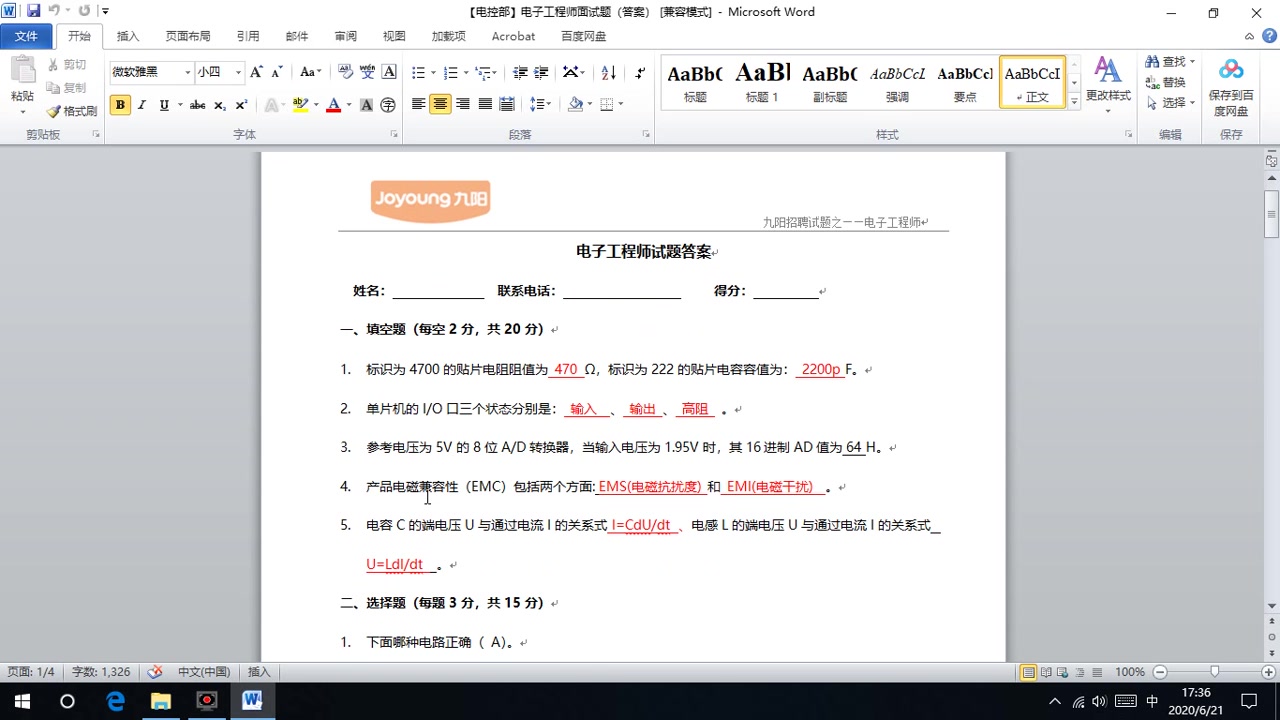Save to Baidu Netdisk (保存到百度网盘)
The height and width of the screenshot is (720, 1280).
(x=1231, y=86)
